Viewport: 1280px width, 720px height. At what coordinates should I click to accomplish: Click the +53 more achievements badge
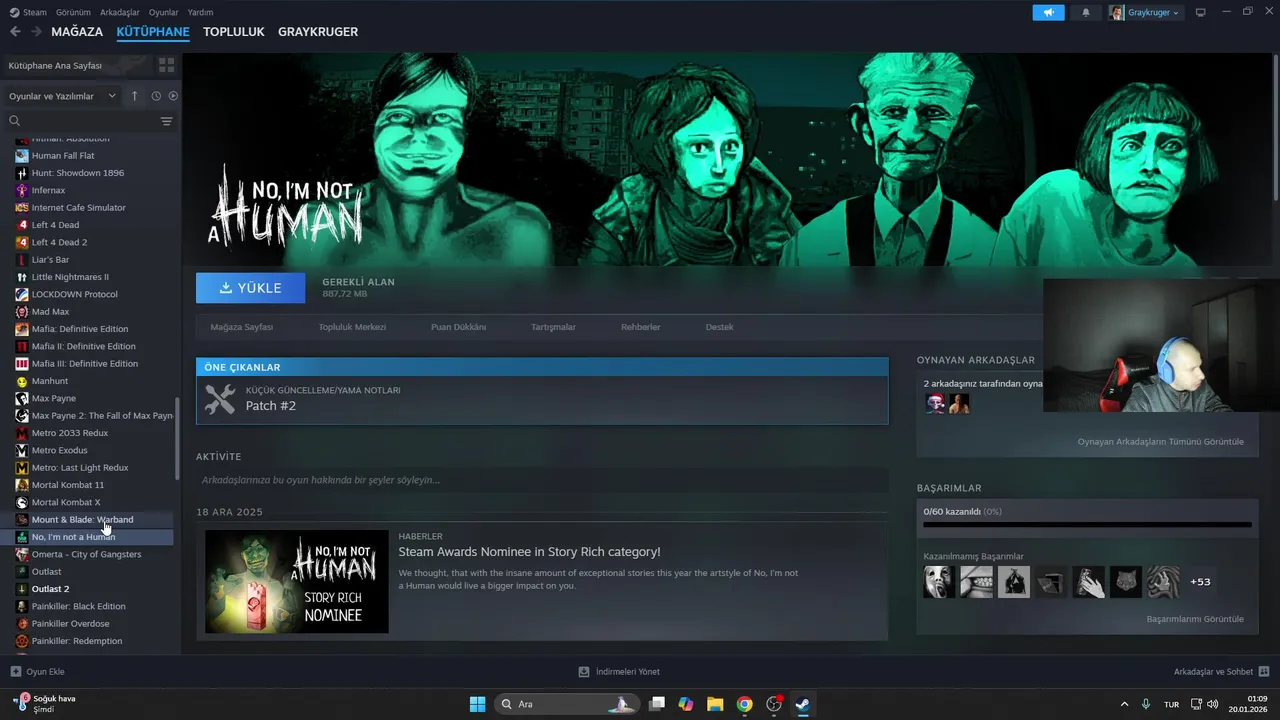1200,581
